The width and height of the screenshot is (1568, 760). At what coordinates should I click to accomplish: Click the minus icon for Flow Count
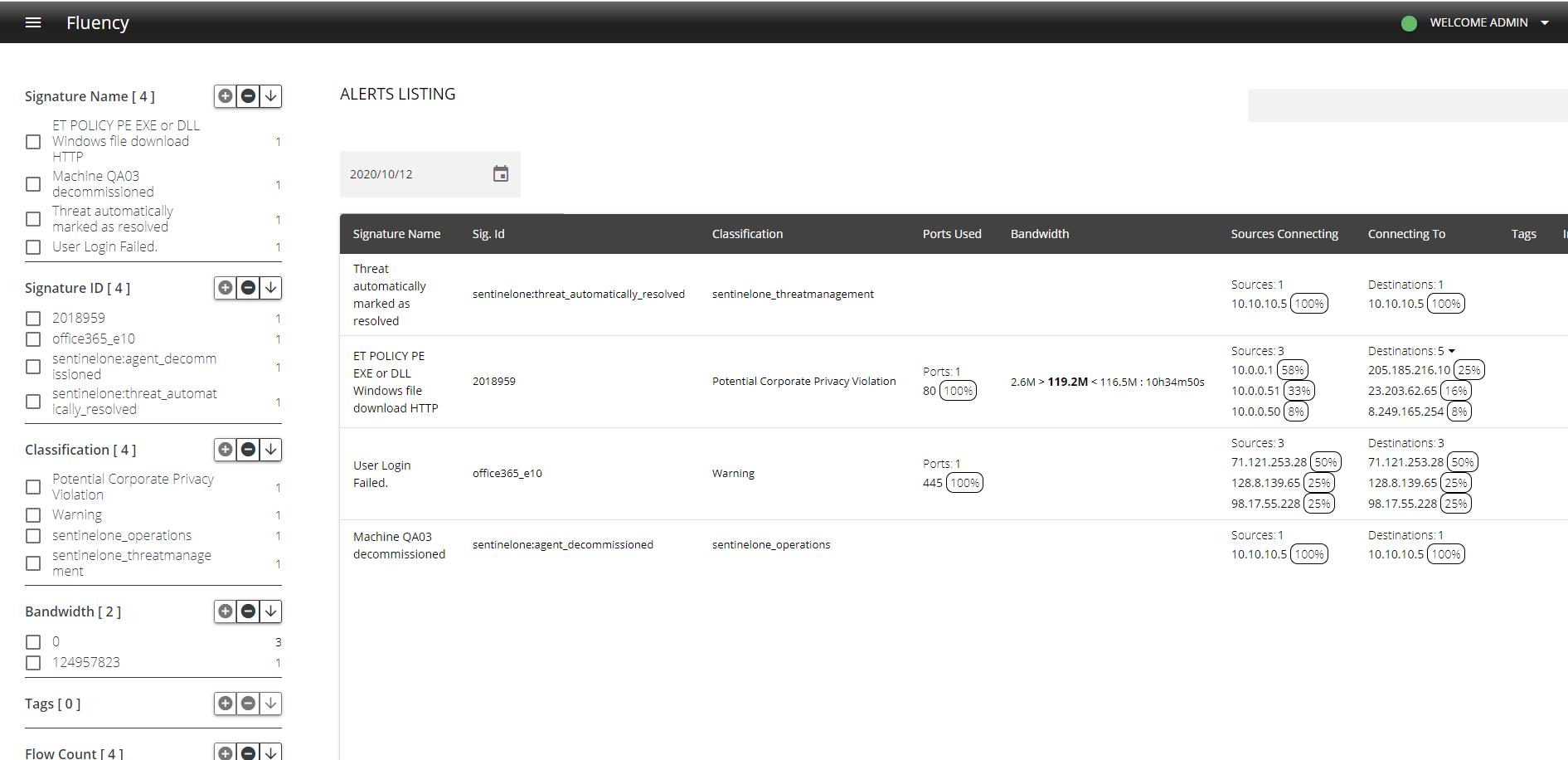[x=248, y=753]
